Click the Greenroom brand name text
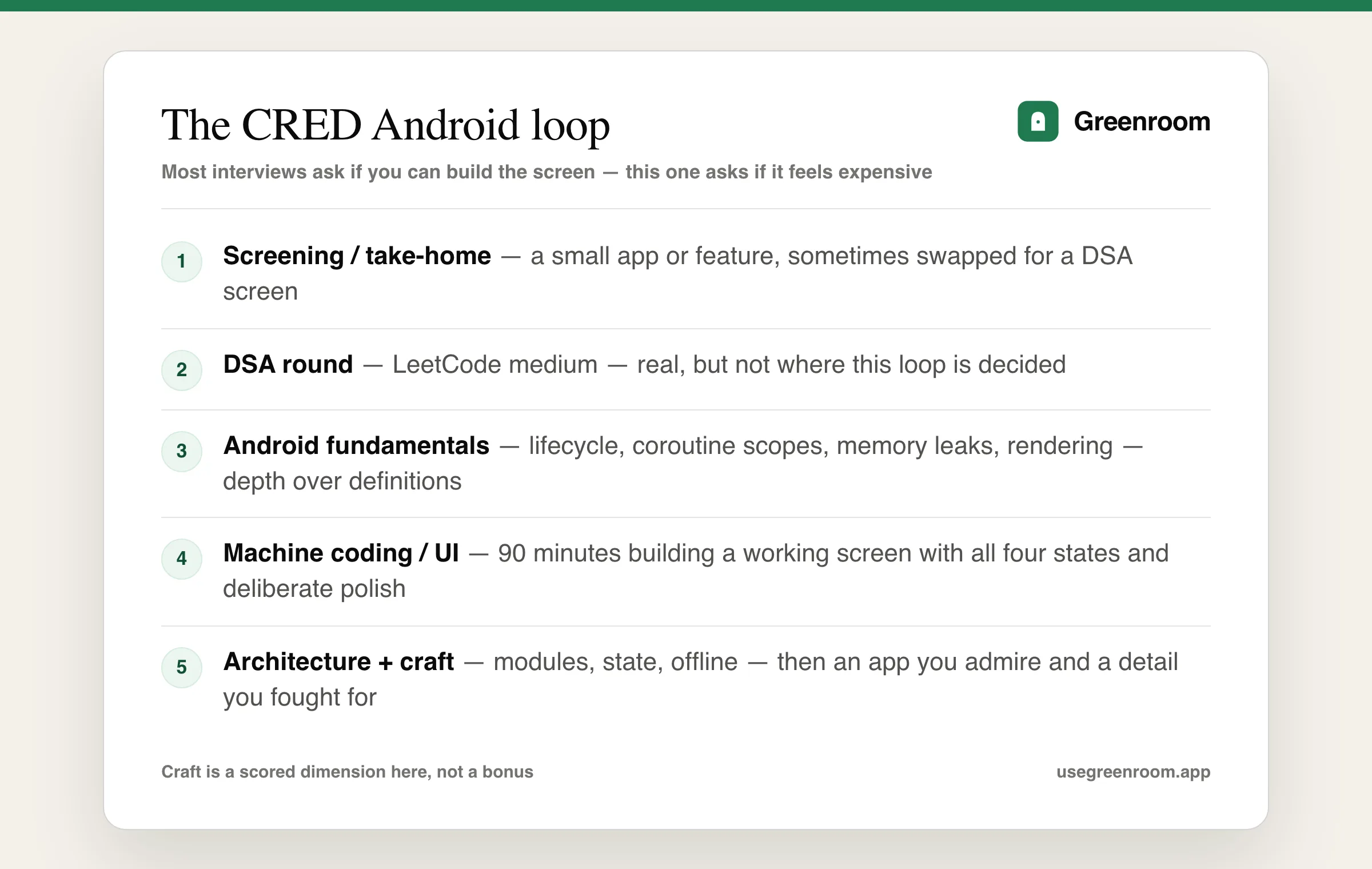Viewport: 1372px width, 869px height. [1142, 122]
